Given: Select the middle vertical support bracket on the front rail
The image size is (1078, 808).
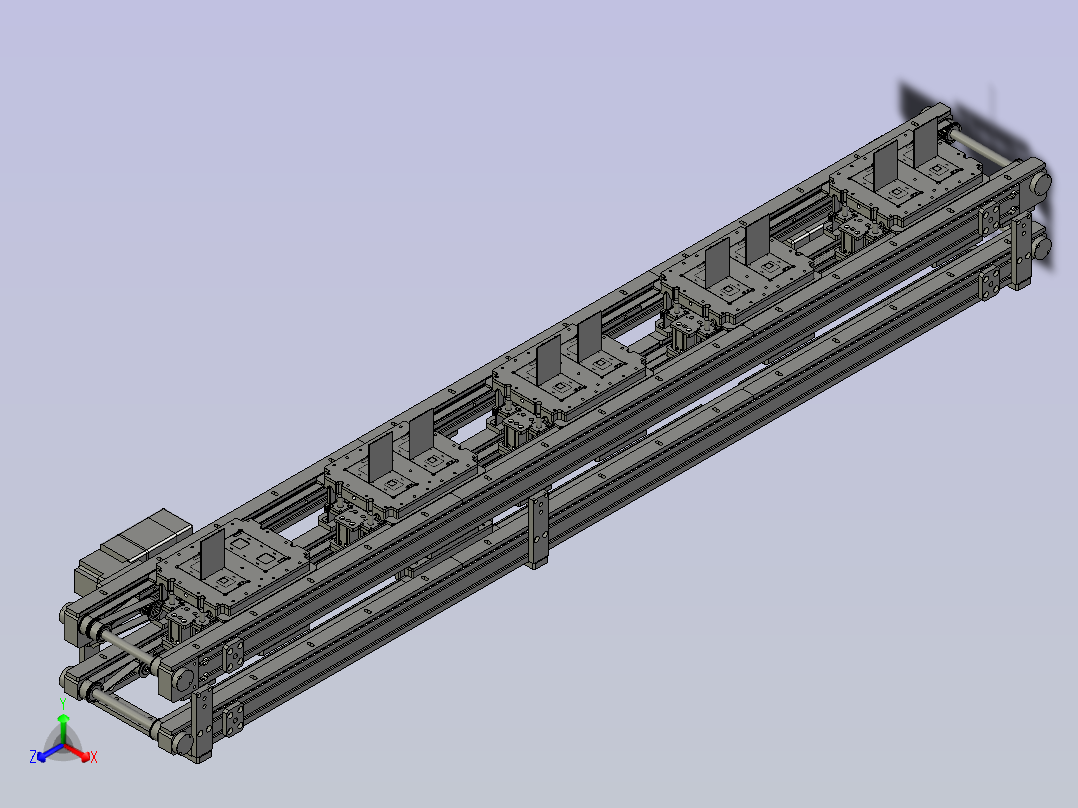Looking at the screenshot, I should pos(538,528).
